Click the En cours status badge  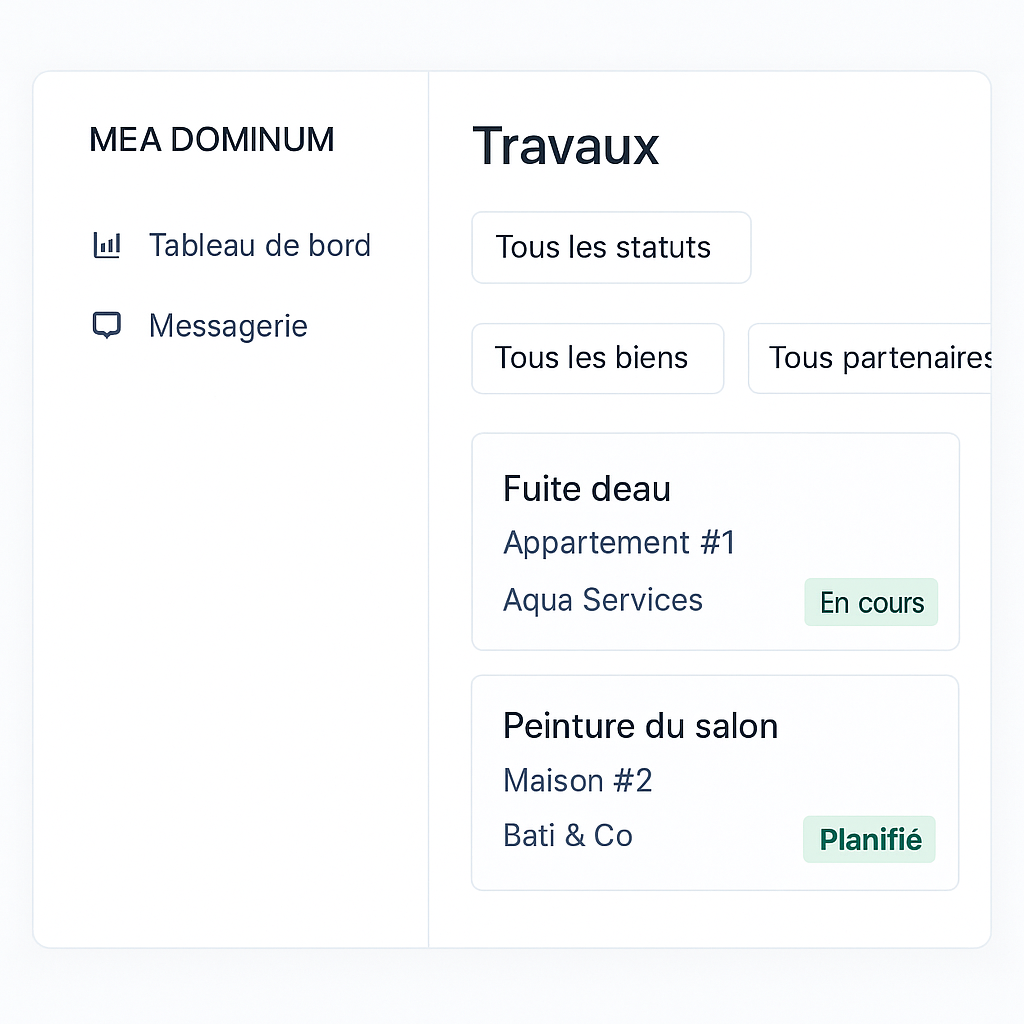click(871, 602)
